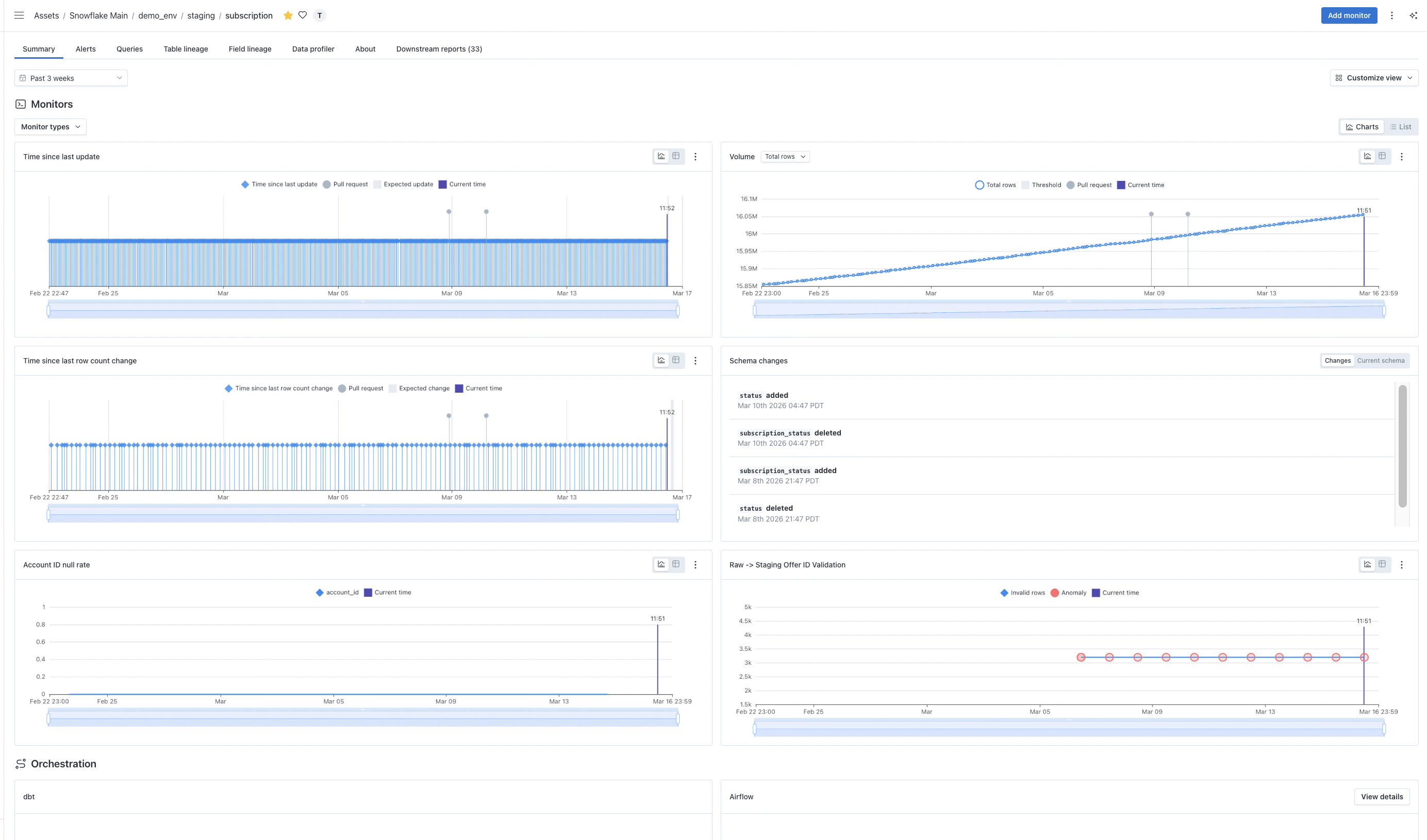Open the Total rows volume dropdown
1427x840 pixels.
pyautogui.click(x=784, y=157)
